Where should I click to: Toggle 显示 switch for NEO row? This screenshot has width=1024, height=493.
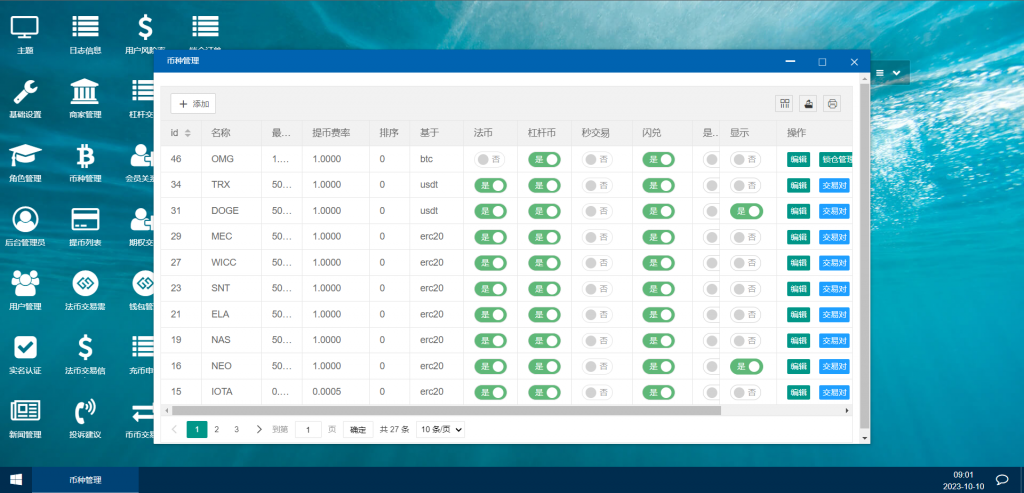pos(746,366)
